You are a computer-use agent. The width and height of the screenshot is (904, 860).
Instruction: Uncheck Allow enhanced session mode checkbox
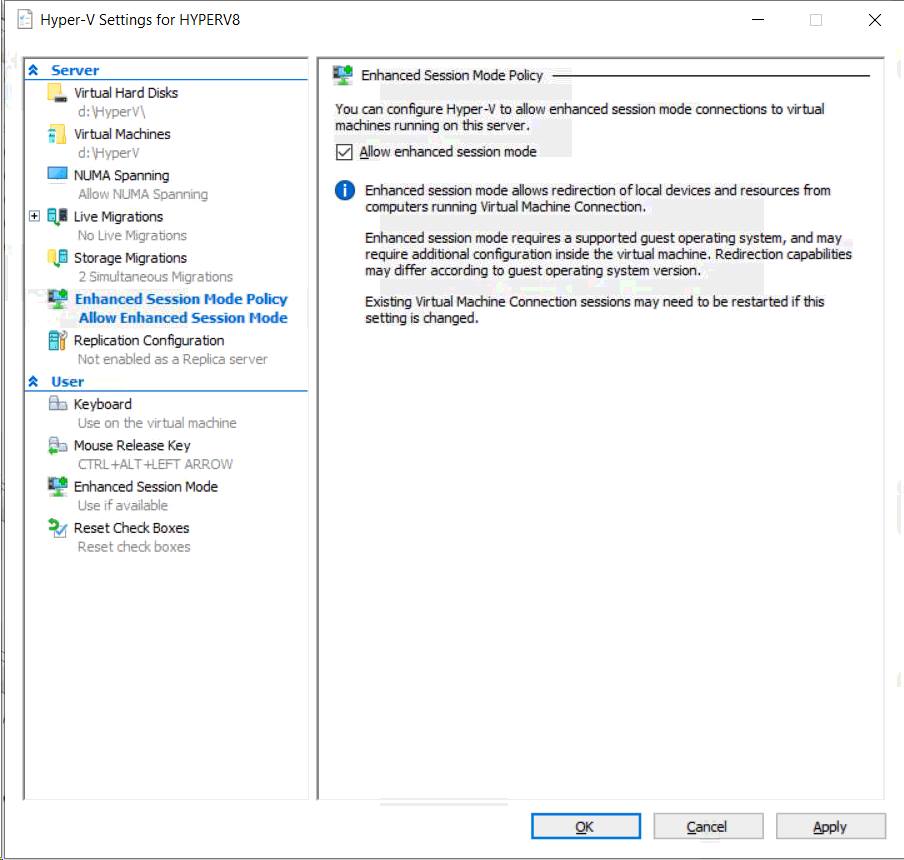(x=344, y=152)
